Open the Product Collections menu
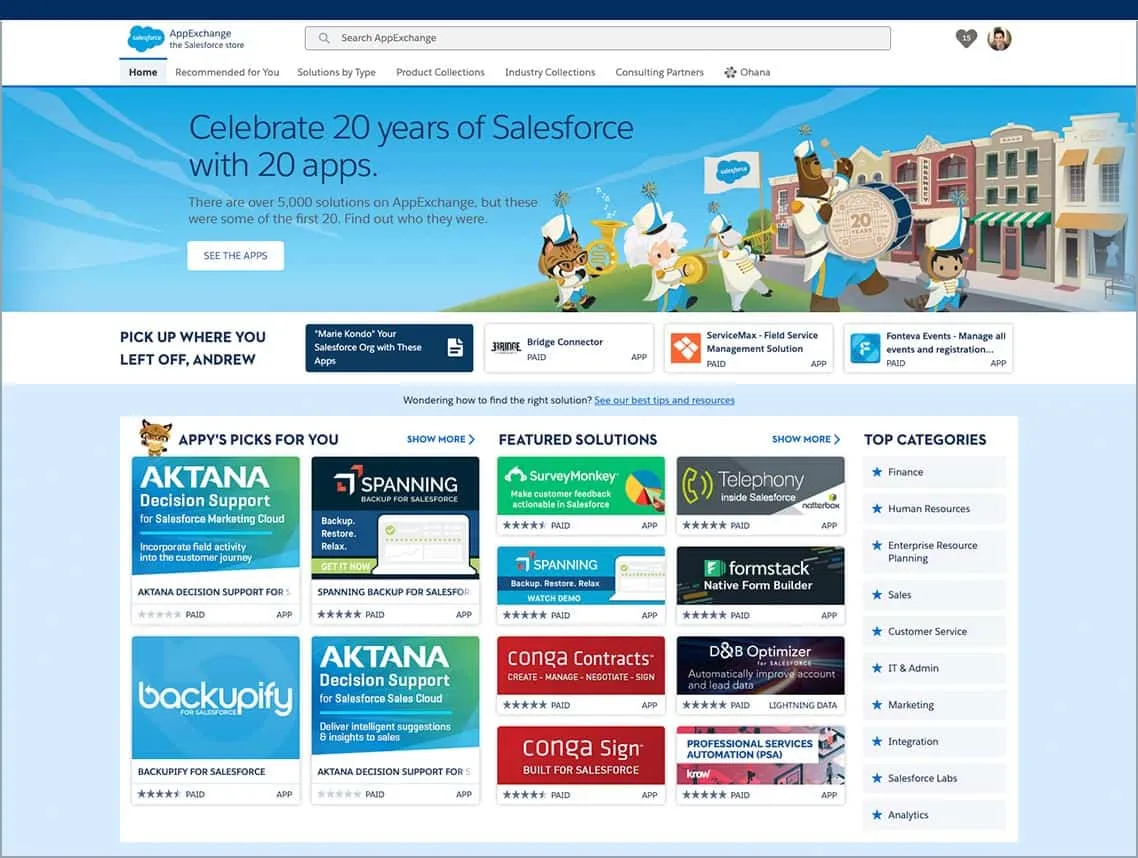 (440, 72)
